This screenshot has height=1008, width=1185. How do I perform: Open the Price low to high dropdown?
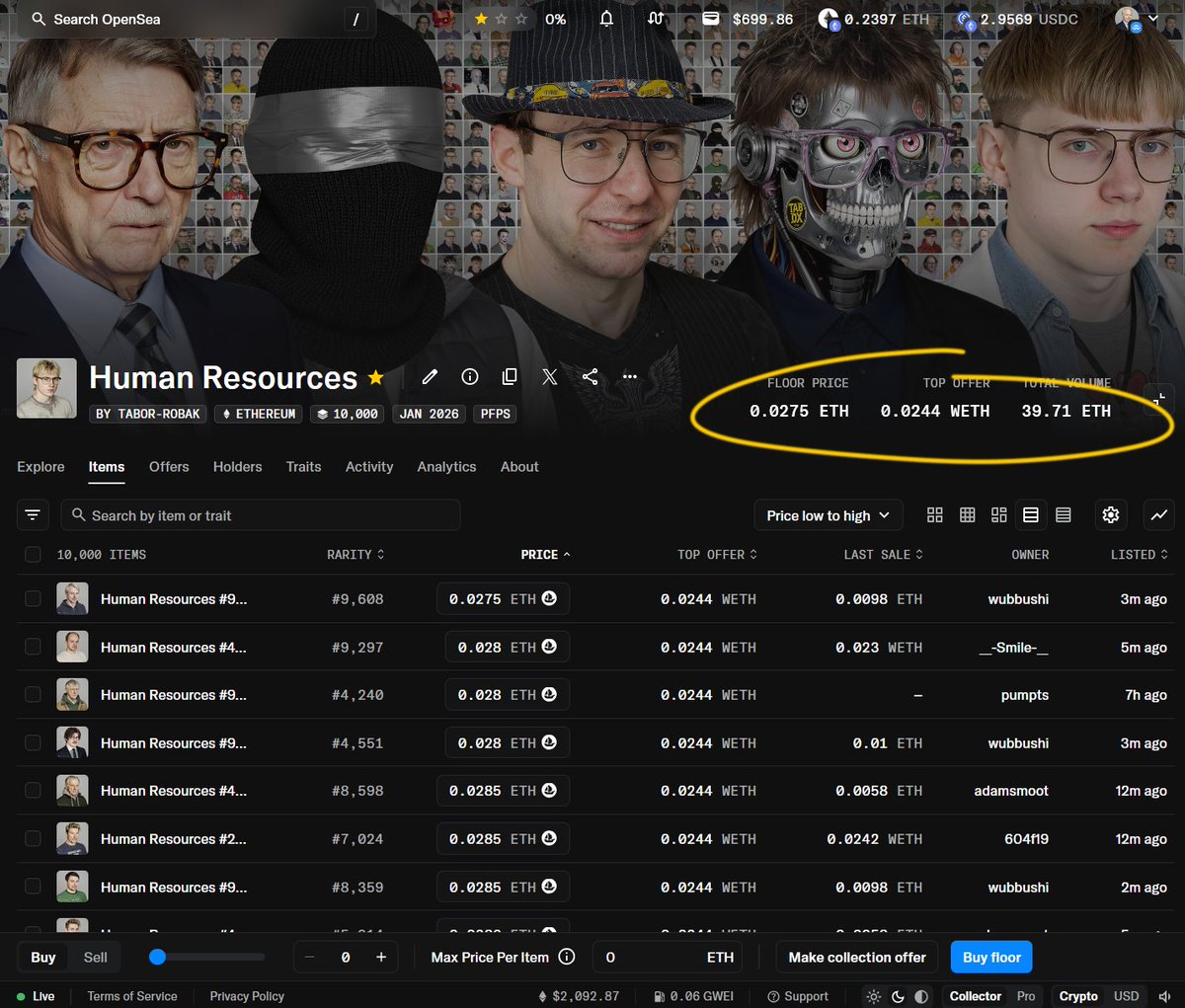[x=828, y=515]
